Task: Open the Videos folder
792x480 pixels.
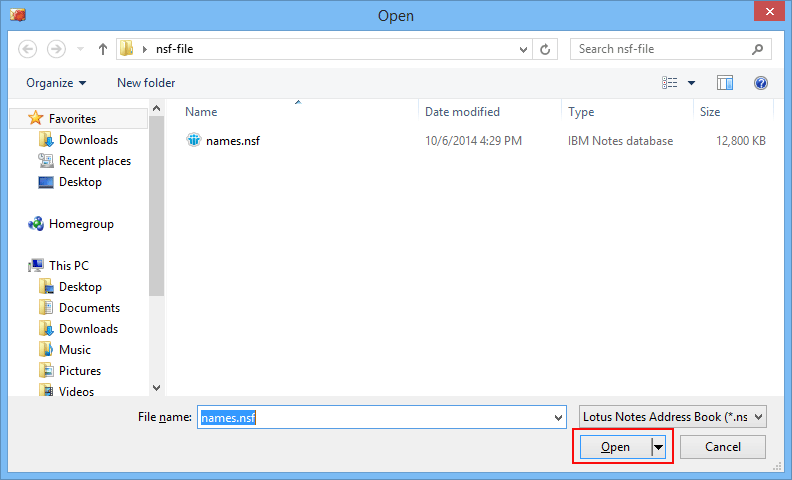Action: [x=76, y=391]
